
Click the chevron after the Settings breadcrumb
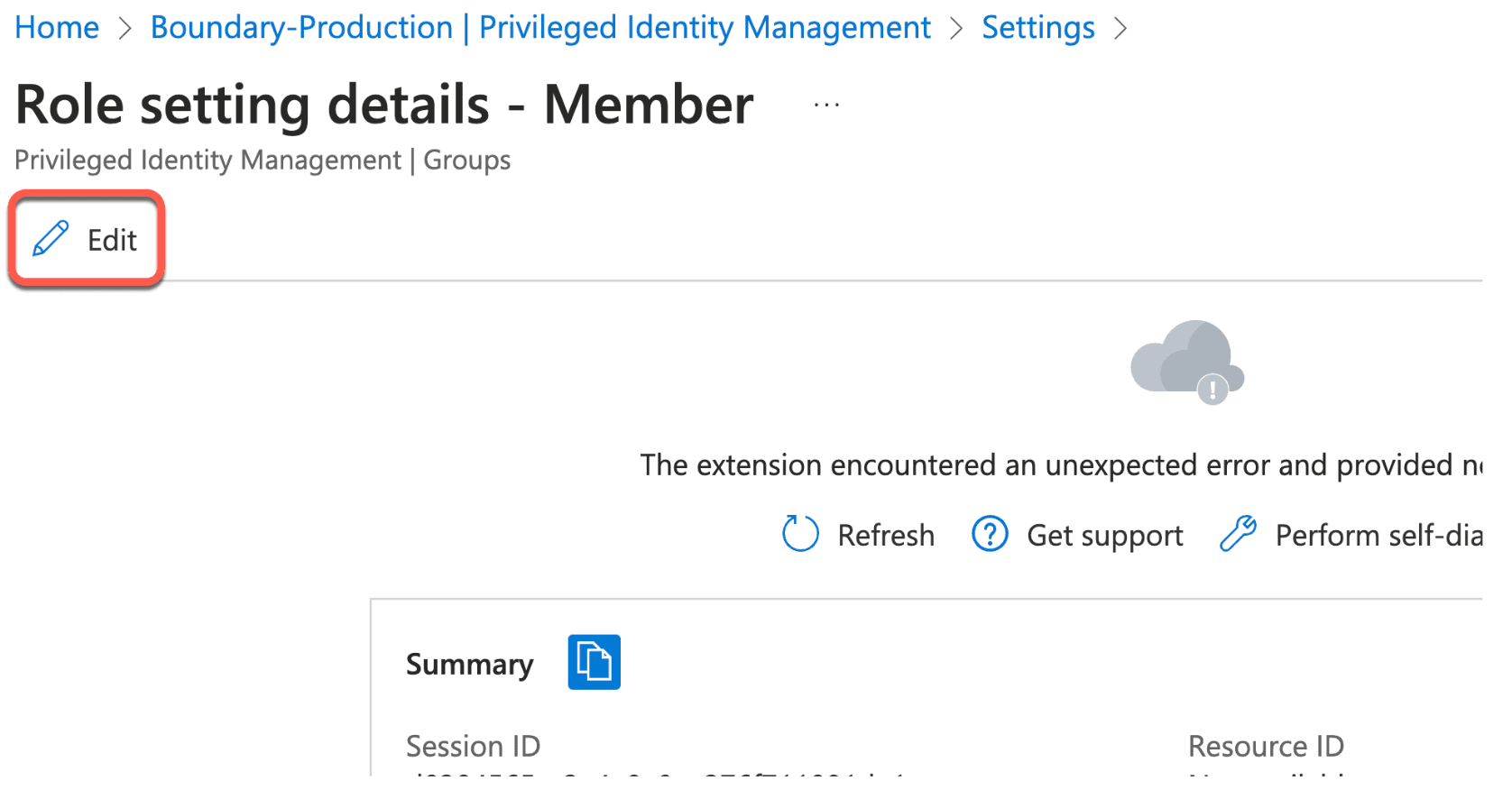(1120, 28)
